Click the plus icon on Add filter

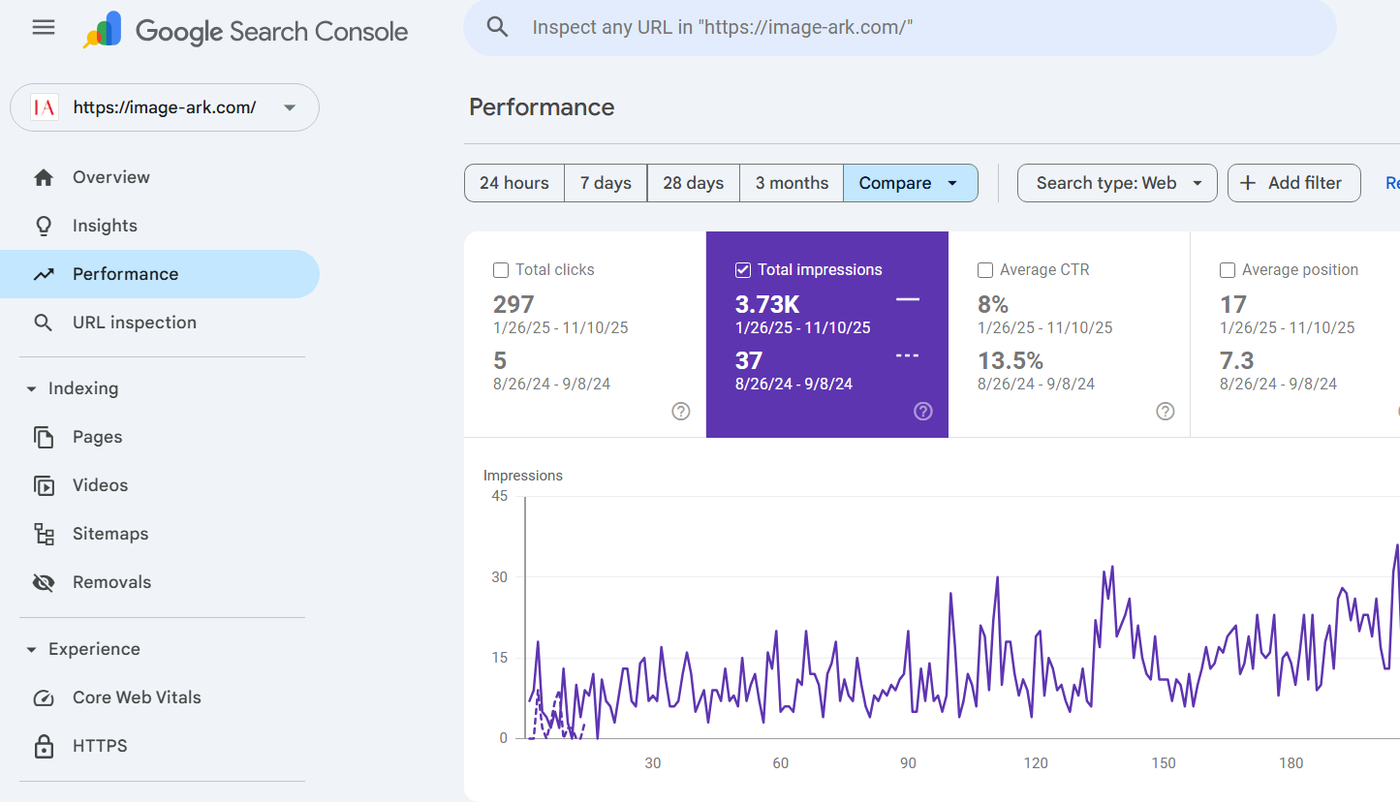(1248, 183)
